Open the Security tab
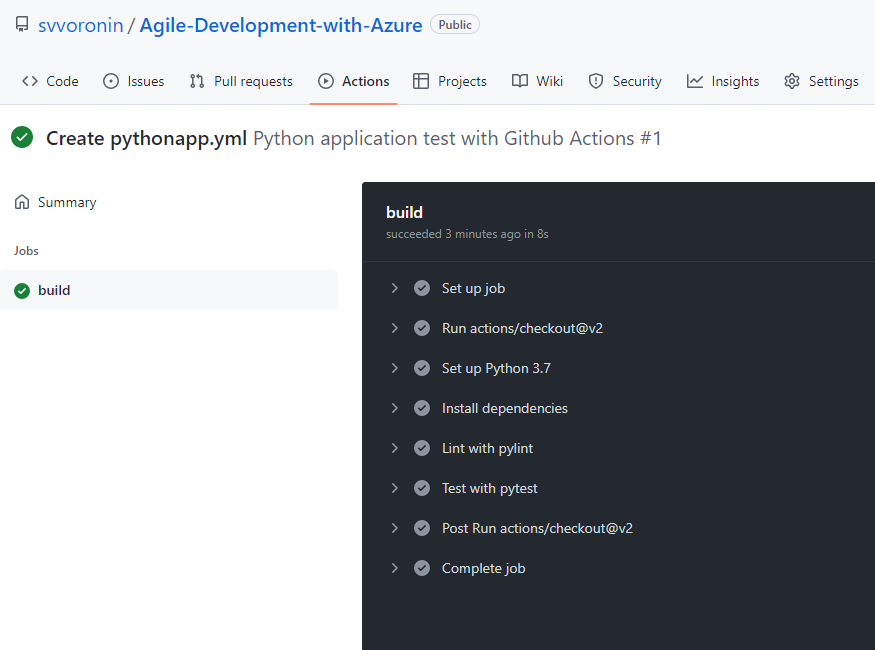The image size is (875, 650). (x=625, y=81)
